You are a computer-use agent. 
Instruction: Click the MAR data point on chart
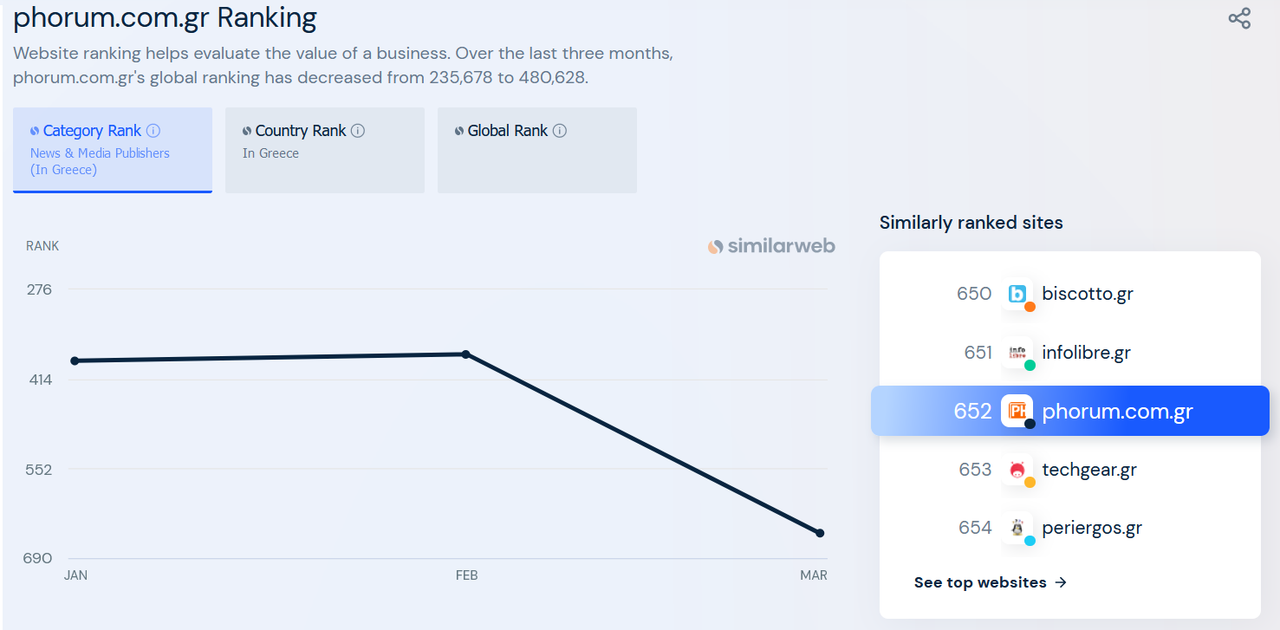click(820, 533)
